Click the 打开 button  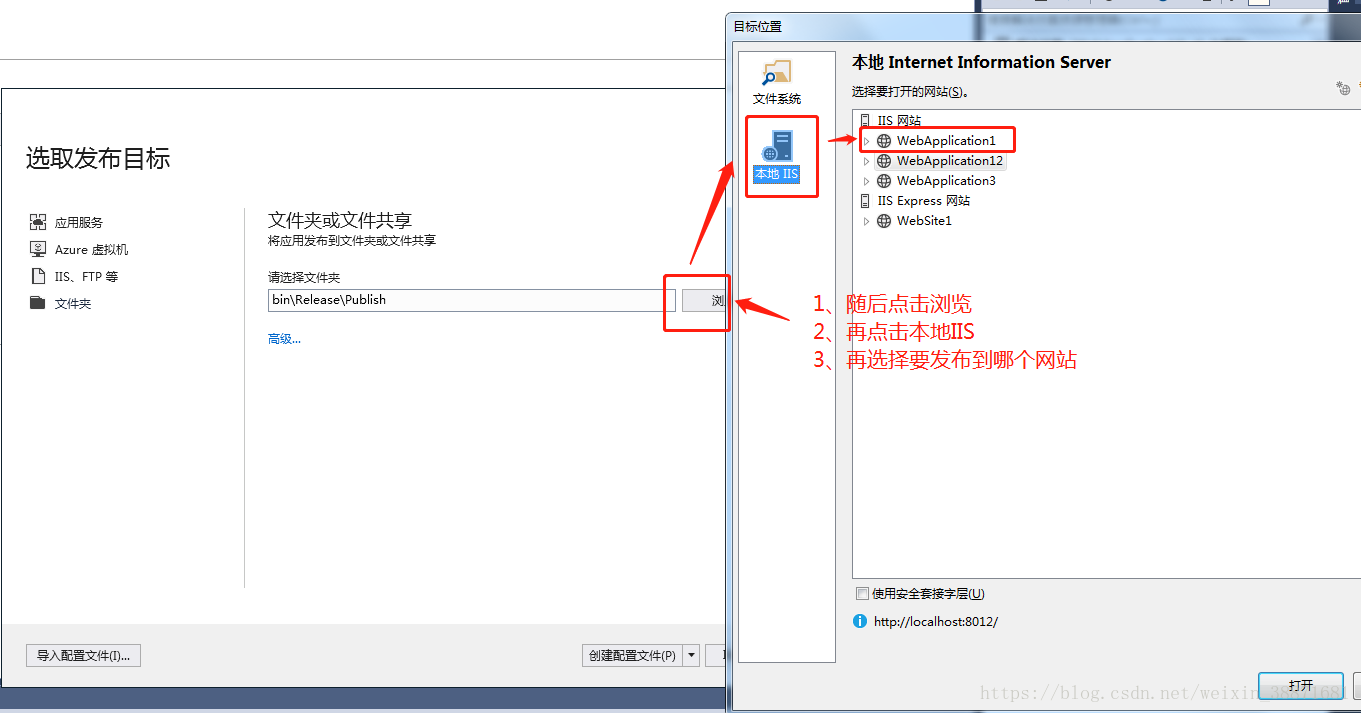click(x=1301, y=686)
